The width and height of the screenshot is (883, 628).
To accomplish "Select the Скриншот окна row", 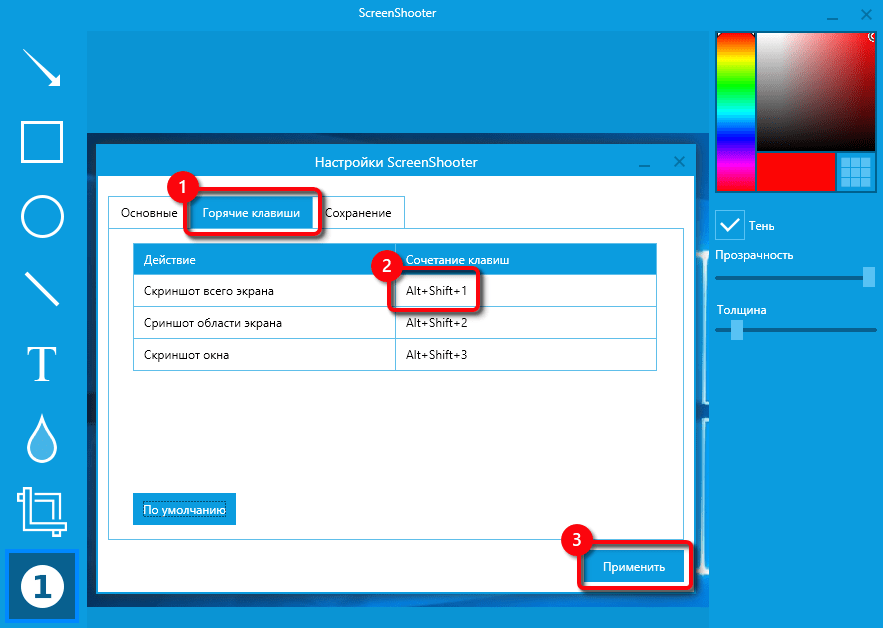I will point(395,355).
